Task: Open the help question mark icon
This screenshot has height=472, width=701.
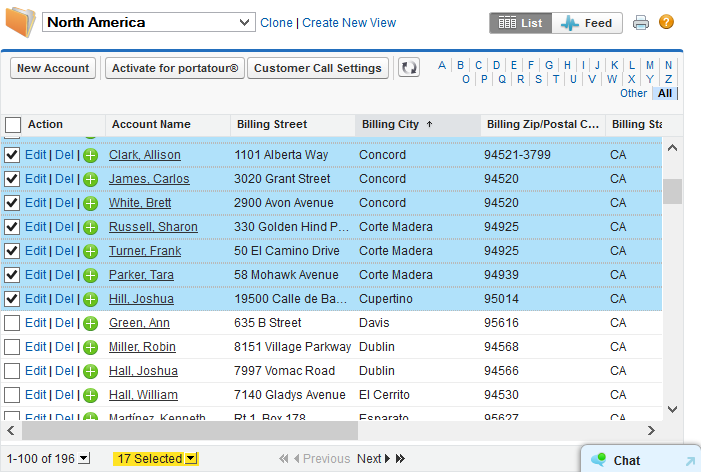Action: [666, 22]
